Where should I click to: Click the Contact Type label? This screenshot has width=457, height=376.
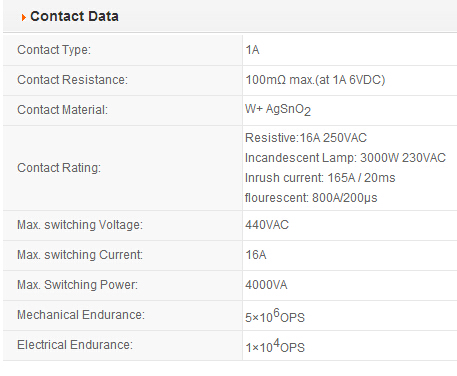coord(54,50)
